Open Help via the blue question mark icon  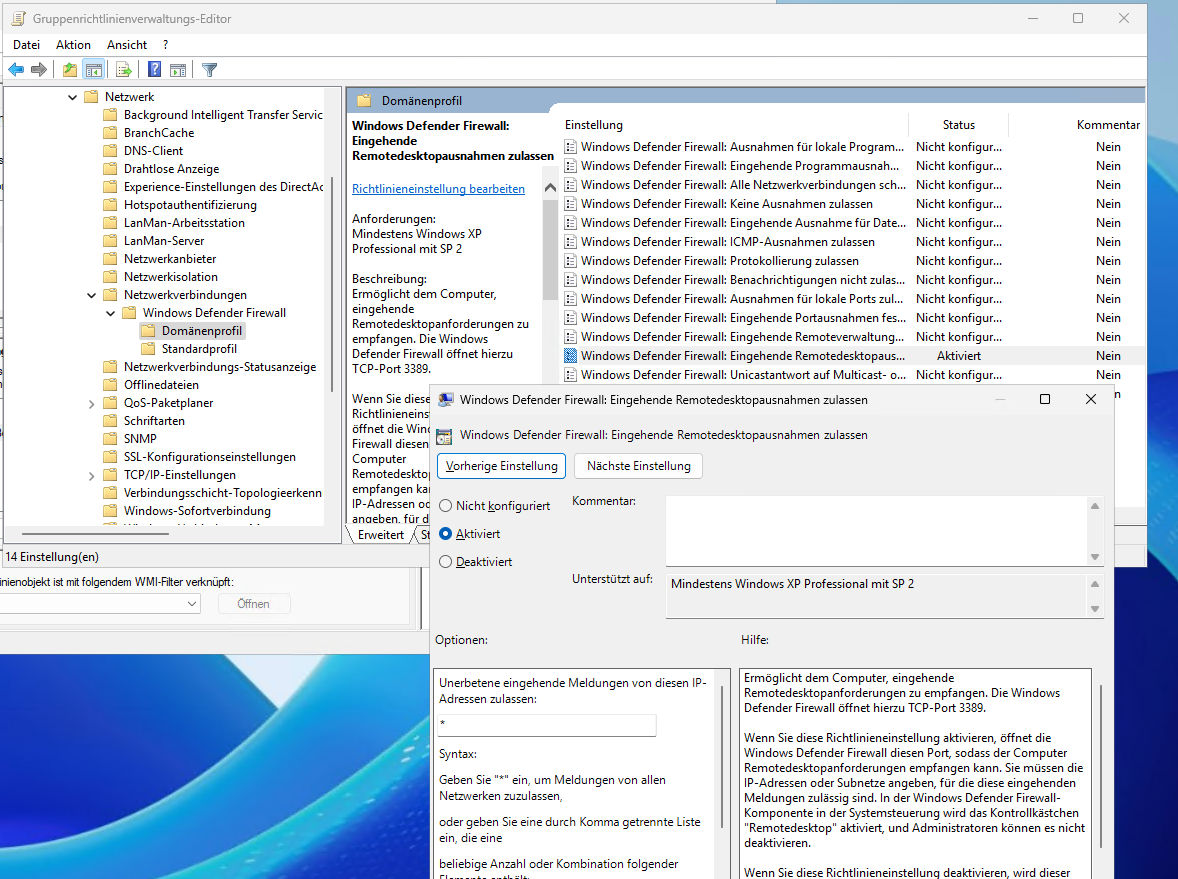(x=155, y=70)
